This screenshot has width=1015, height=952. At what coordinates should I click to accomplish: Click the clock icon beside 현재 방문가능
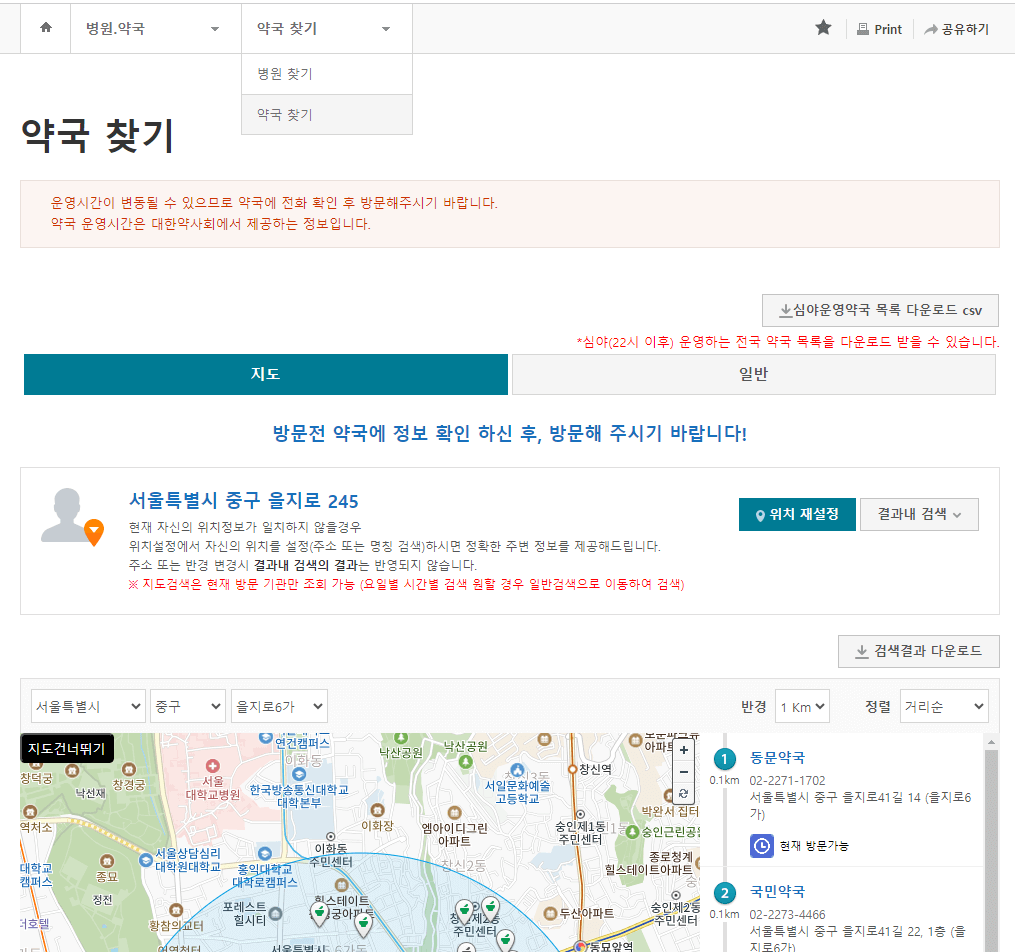[762, 846]
